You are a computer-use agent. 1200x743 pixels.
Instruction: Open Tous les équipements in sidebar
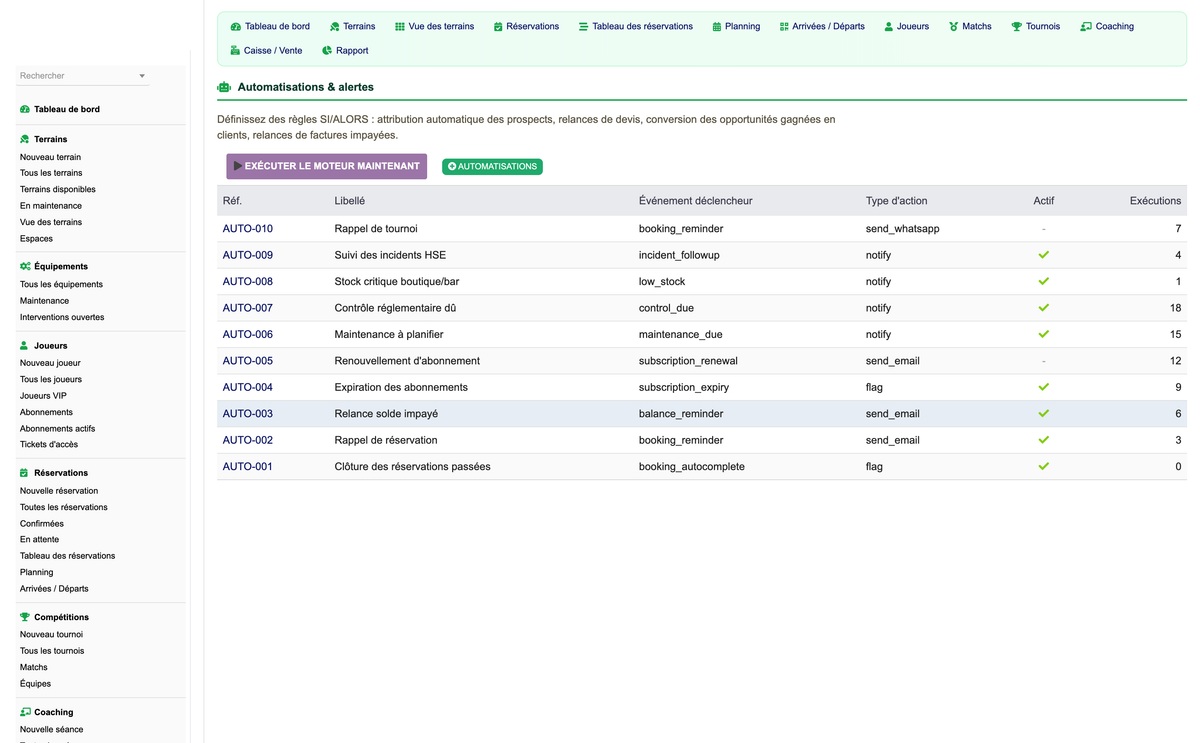61,285
